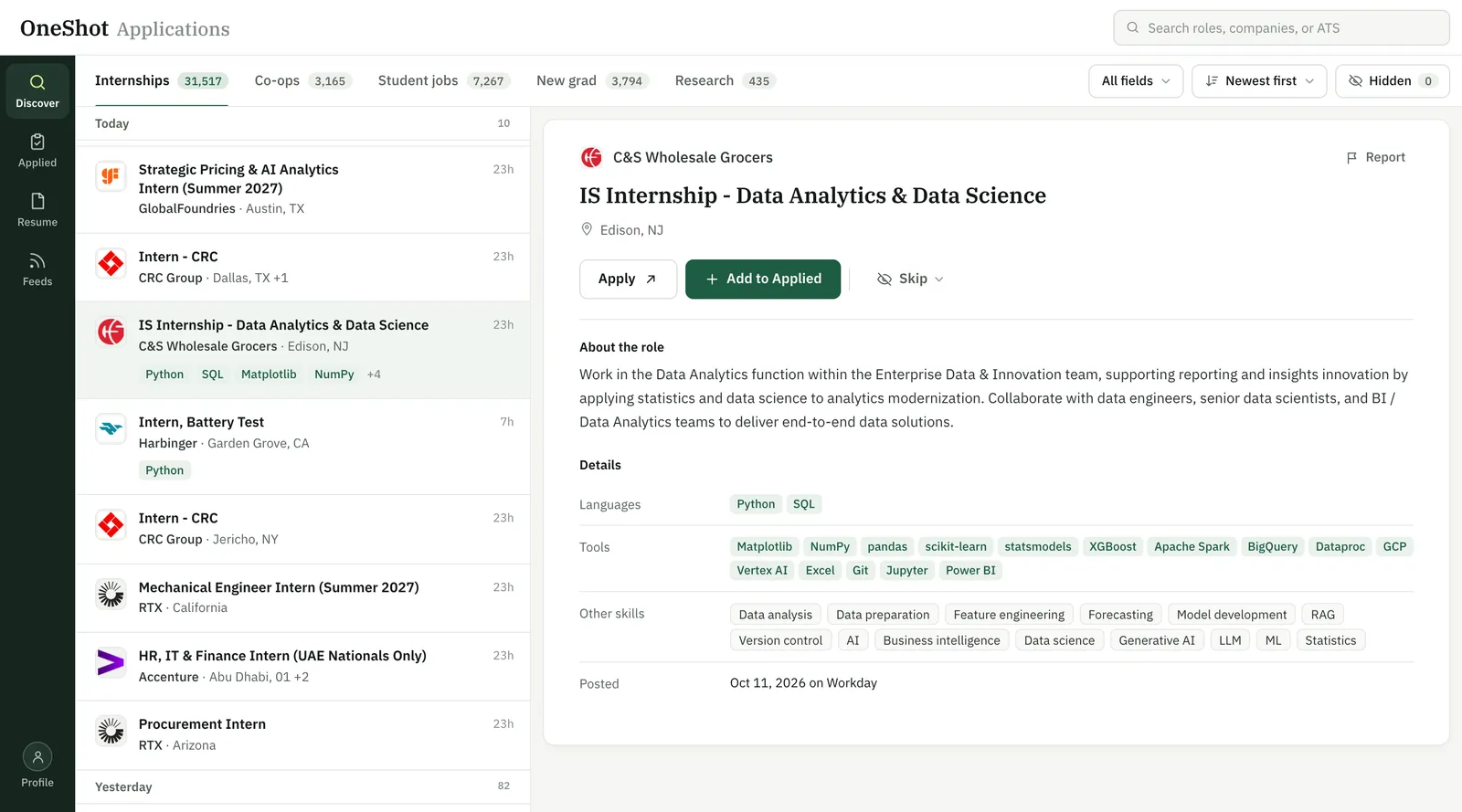
Task: Click the RTX logo on Mechanical Engineer Intern
Action: tap(111, 594)
